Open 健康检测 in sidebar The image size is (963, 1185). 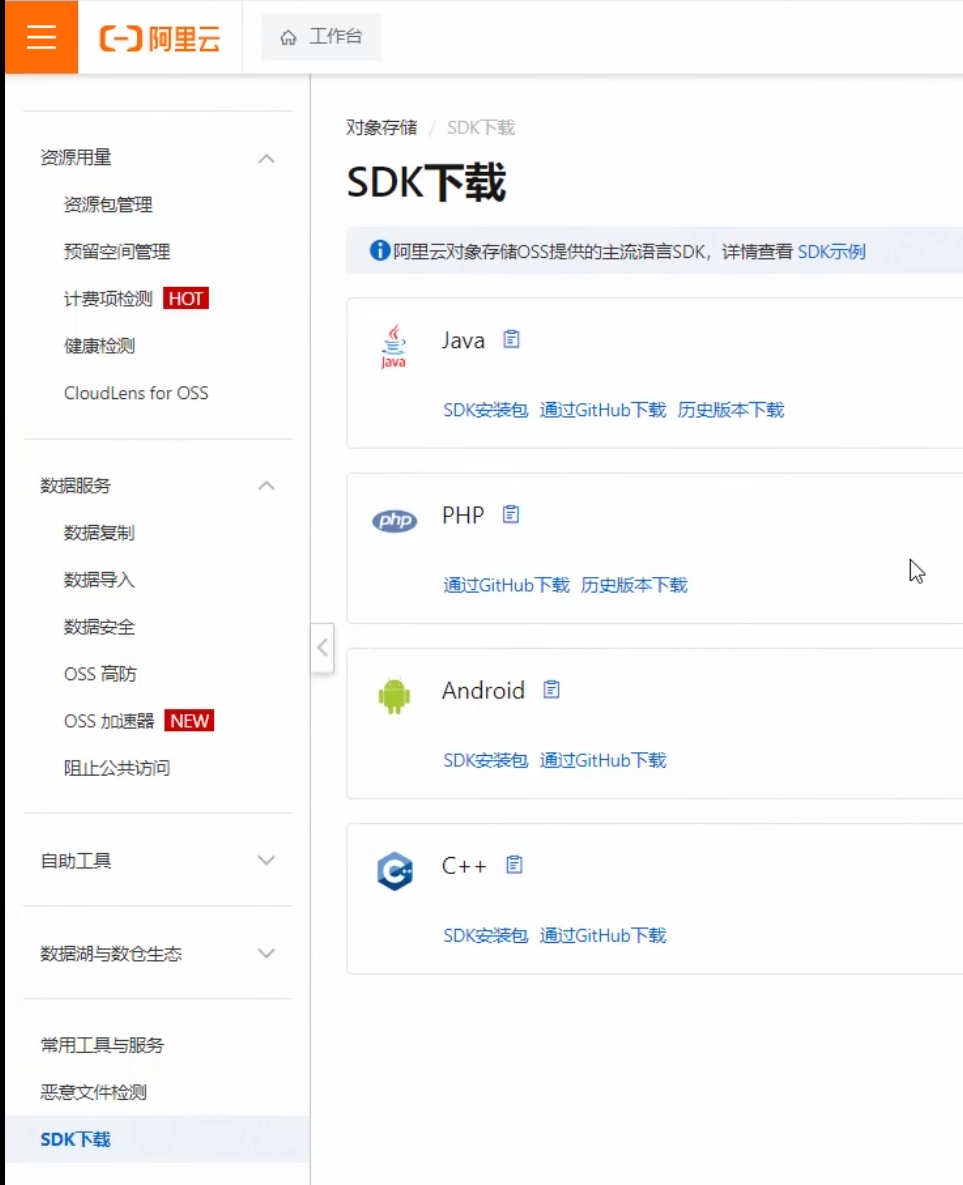point(100,346)
